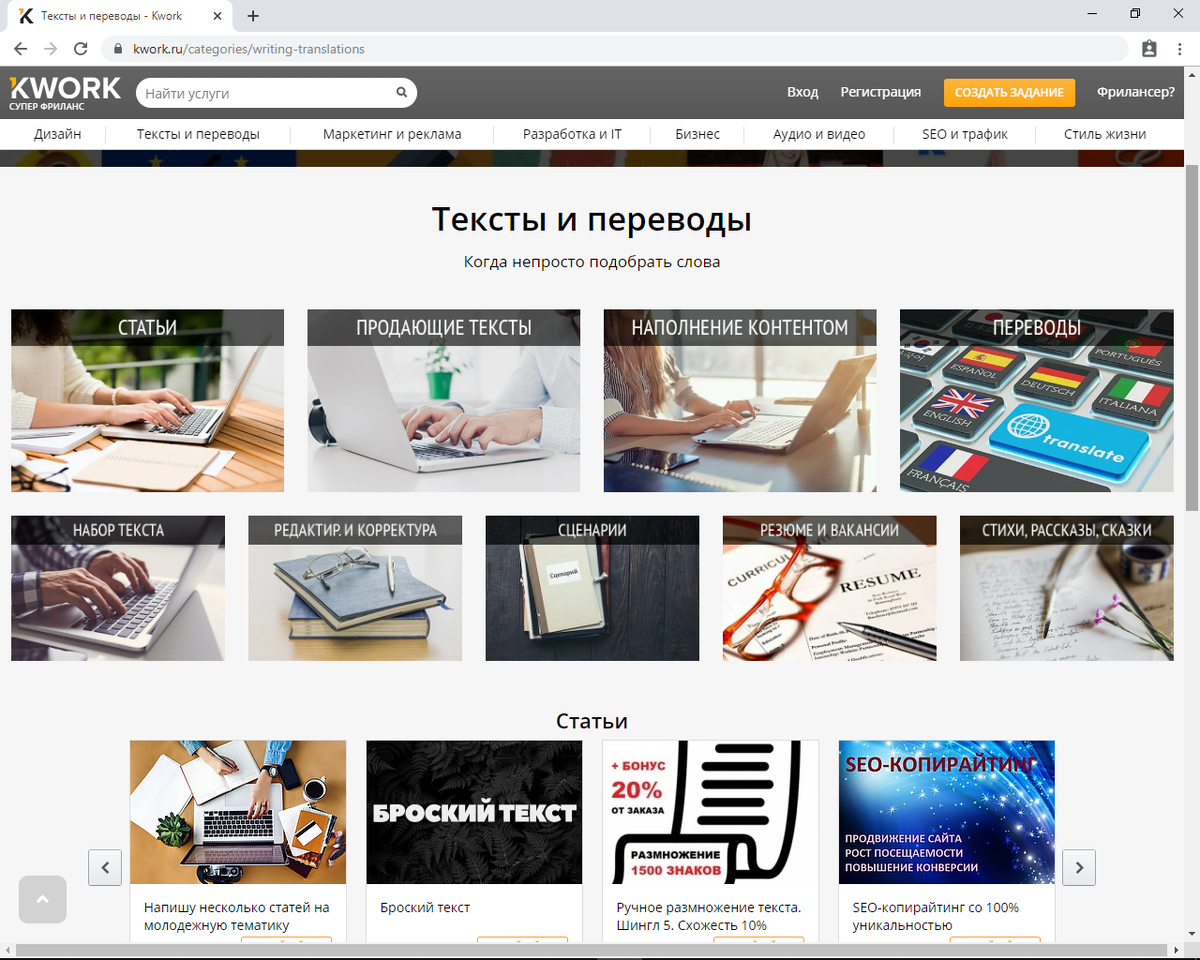
Task: Open the Статьи category tile
Action: tap(147, 400)
